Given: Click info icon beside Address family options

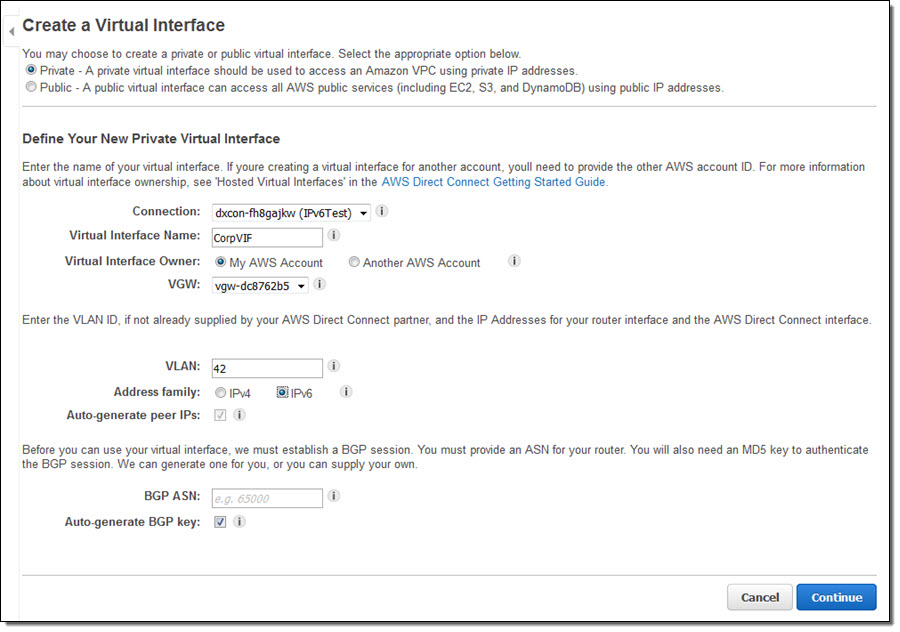Looking at the screenshot, I should tap(346, 392).
